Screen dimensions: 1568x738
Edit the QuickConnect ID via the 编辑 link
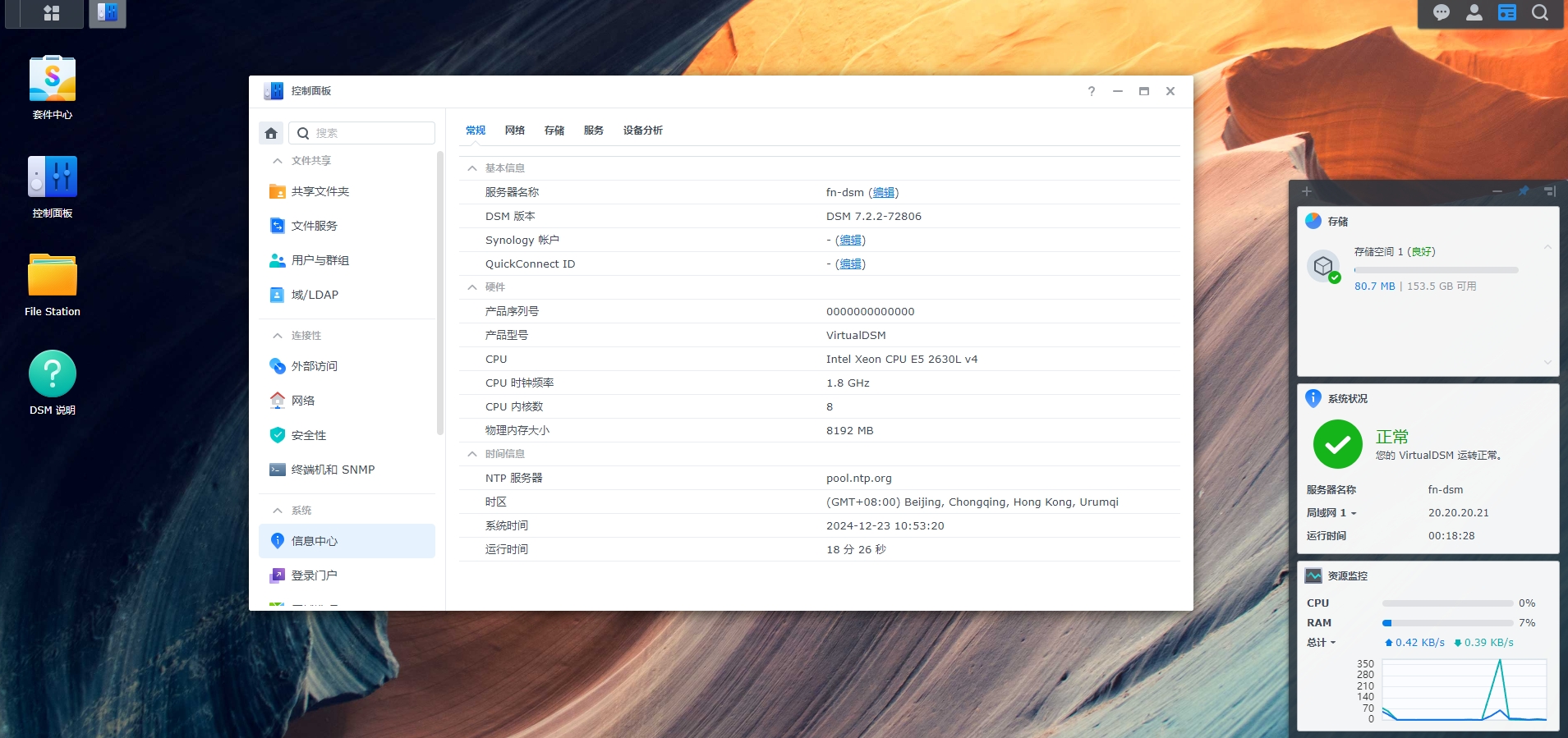click(x=851, y=264)
